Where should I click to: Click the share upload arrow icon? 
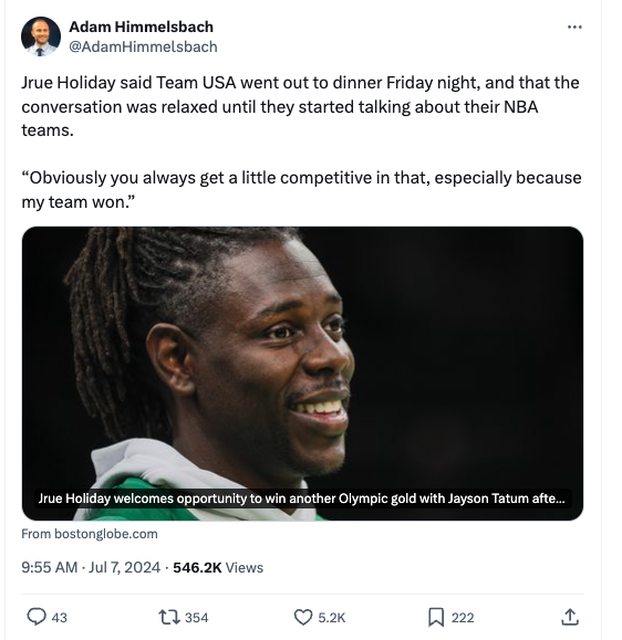point(570,617)
